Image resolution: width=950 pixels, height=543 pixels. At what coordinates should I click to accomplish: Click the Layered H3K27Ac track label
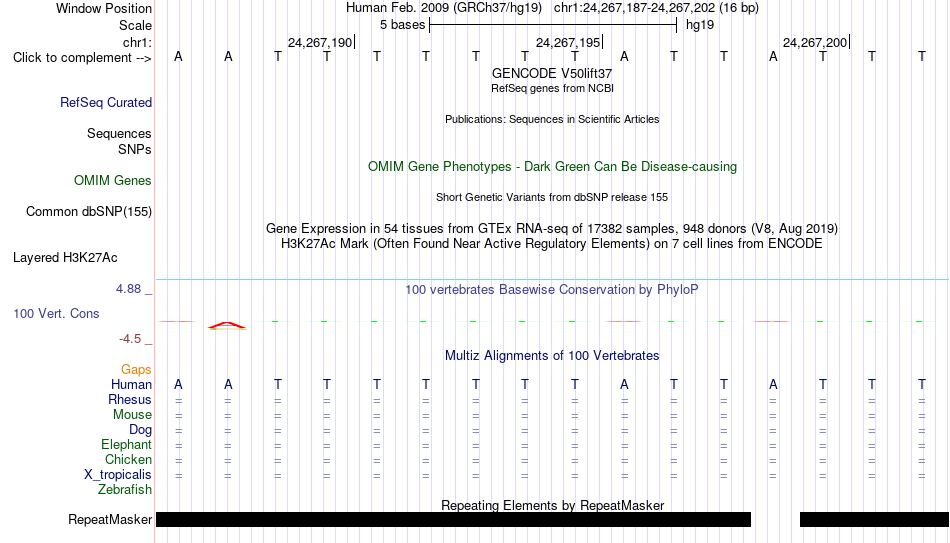pyautogui.click(x=65, y=258)
